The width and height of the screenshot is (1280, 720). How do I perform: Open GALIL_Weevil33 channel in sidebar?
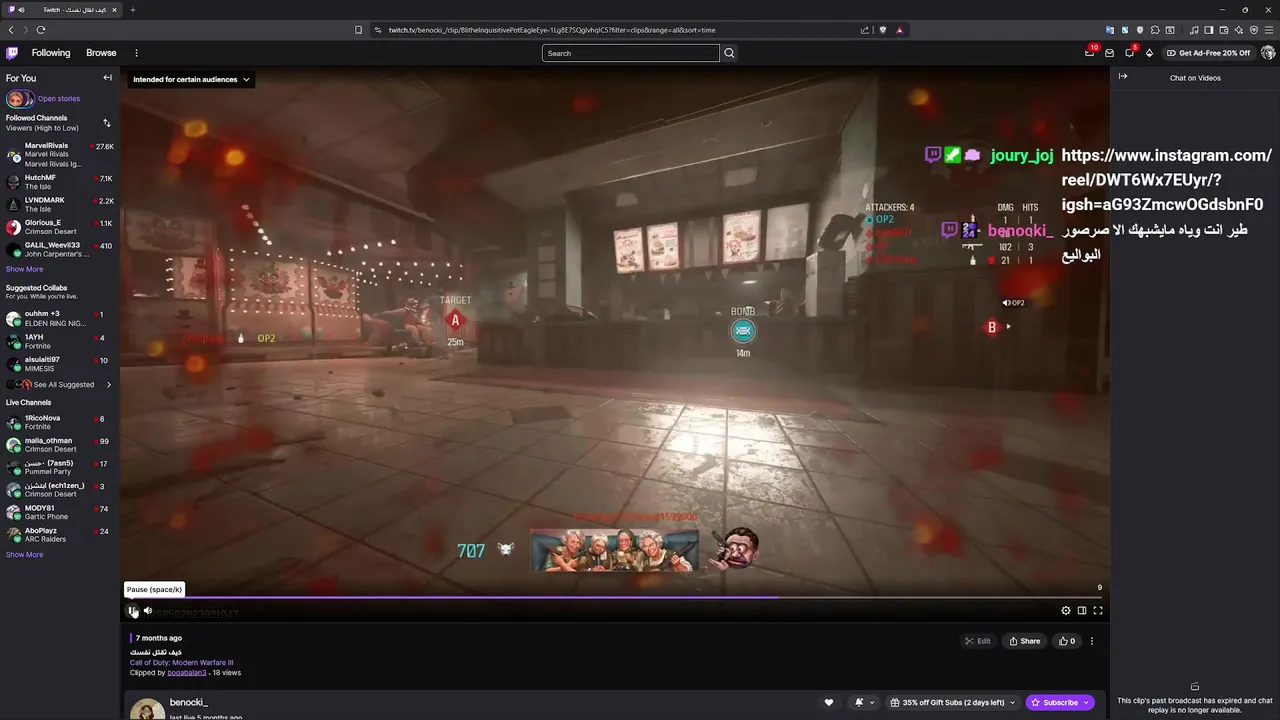60,250
